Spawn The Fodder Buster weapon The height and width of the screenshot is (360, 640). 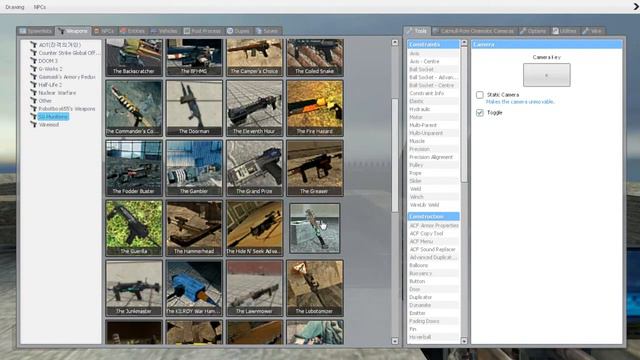click(134, 168)
